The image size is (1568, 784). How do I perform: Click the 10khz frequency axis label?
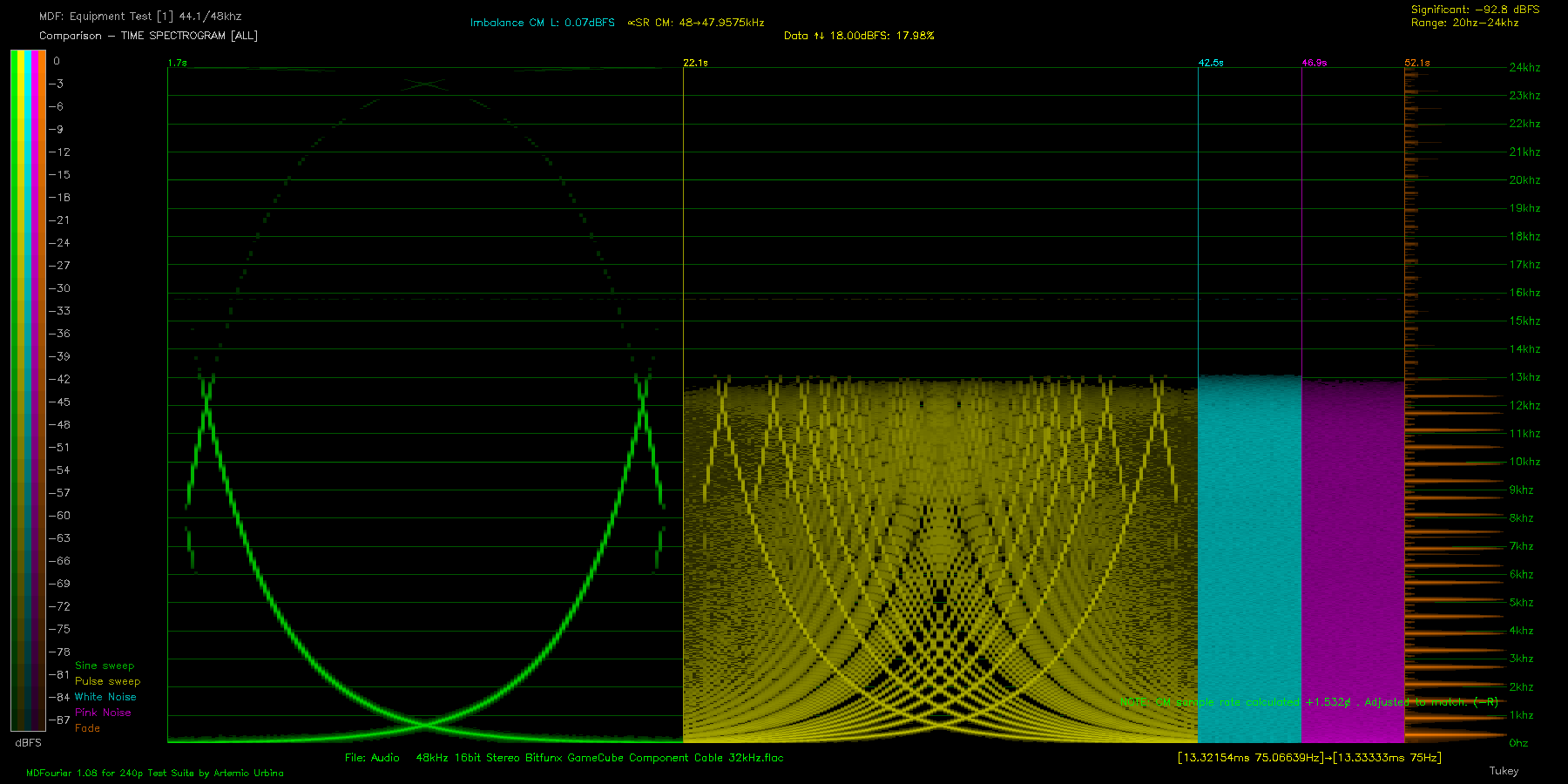pyautogui.click(x=1524, y=462)
